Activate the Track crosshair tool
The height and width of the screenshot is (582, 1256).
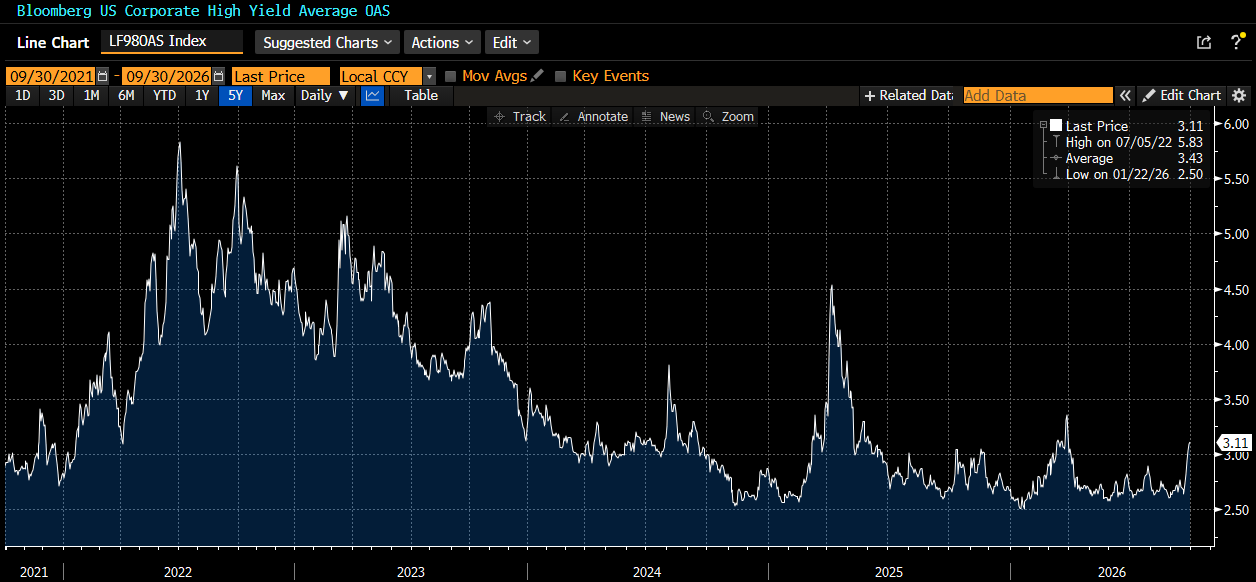click(x=520, y=116)
